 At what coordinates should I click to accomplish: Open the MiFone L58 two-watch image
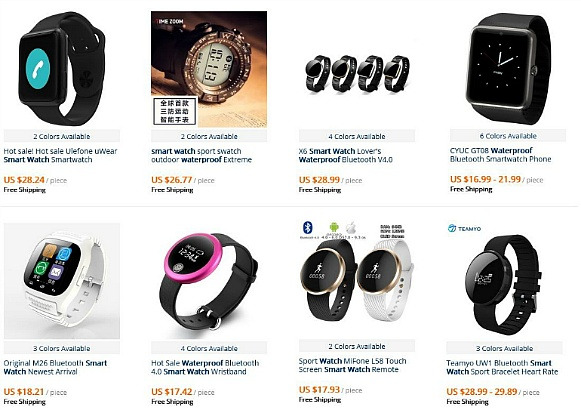pos(357,280)
